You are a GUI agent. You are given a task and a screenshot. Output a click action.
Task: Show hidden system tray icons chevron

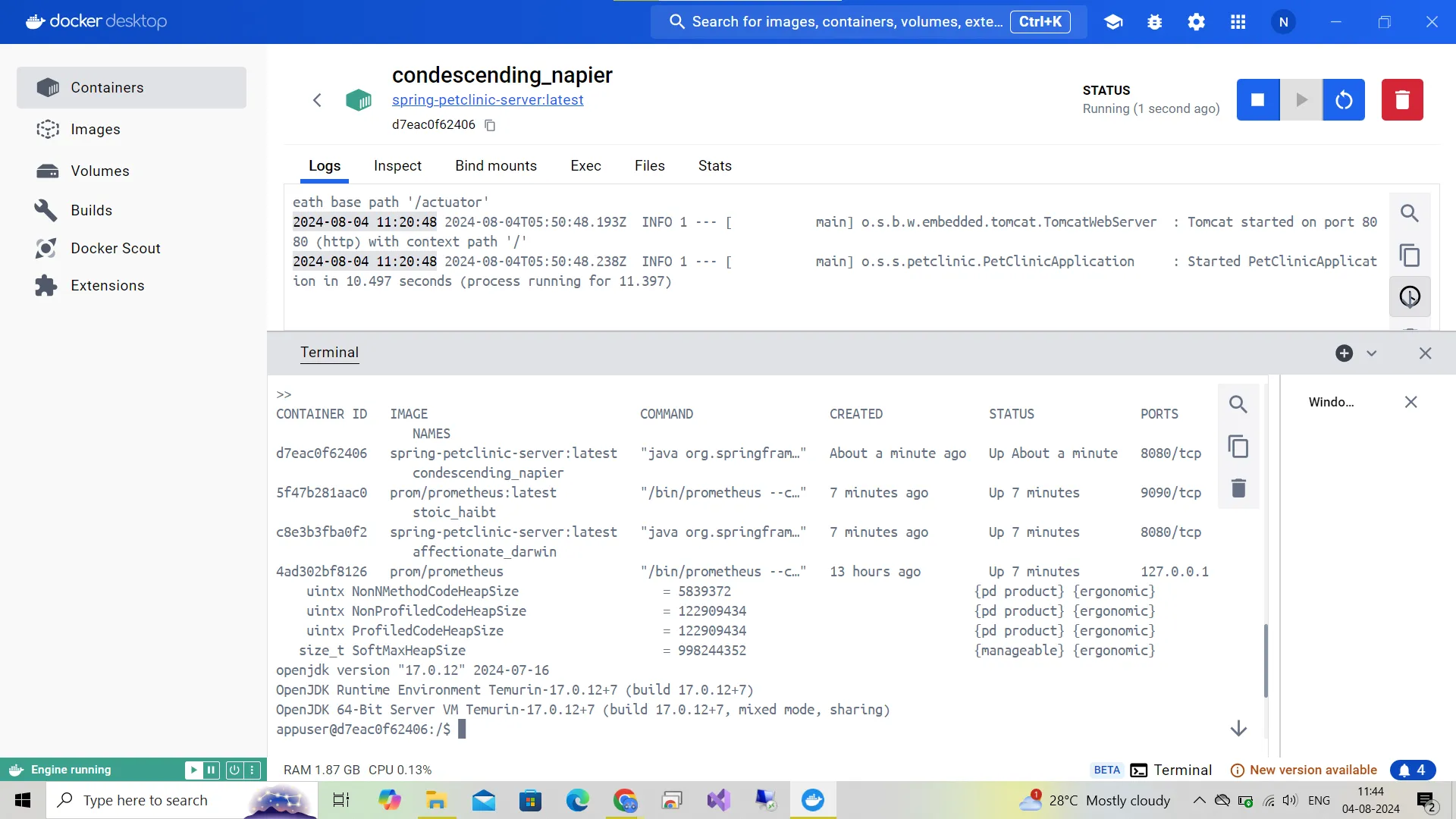[x=1200, y=800]
